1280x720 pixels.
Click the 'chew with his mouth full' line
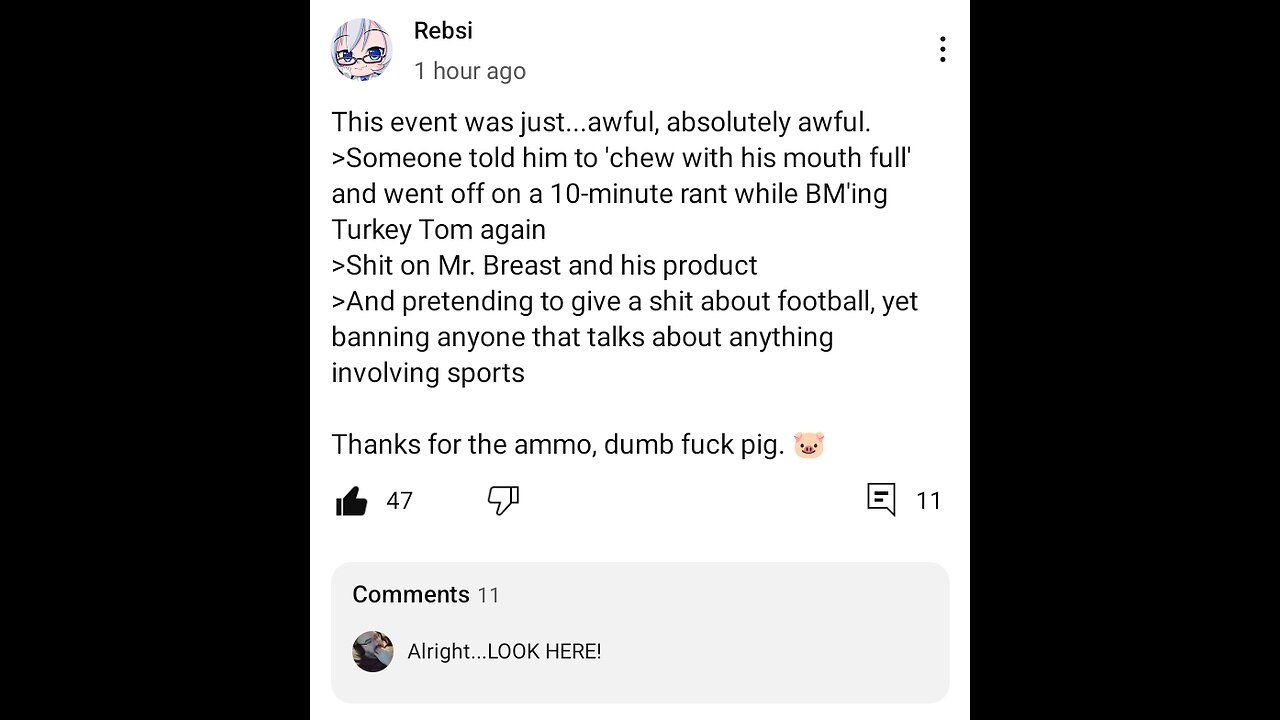point(620,158)
